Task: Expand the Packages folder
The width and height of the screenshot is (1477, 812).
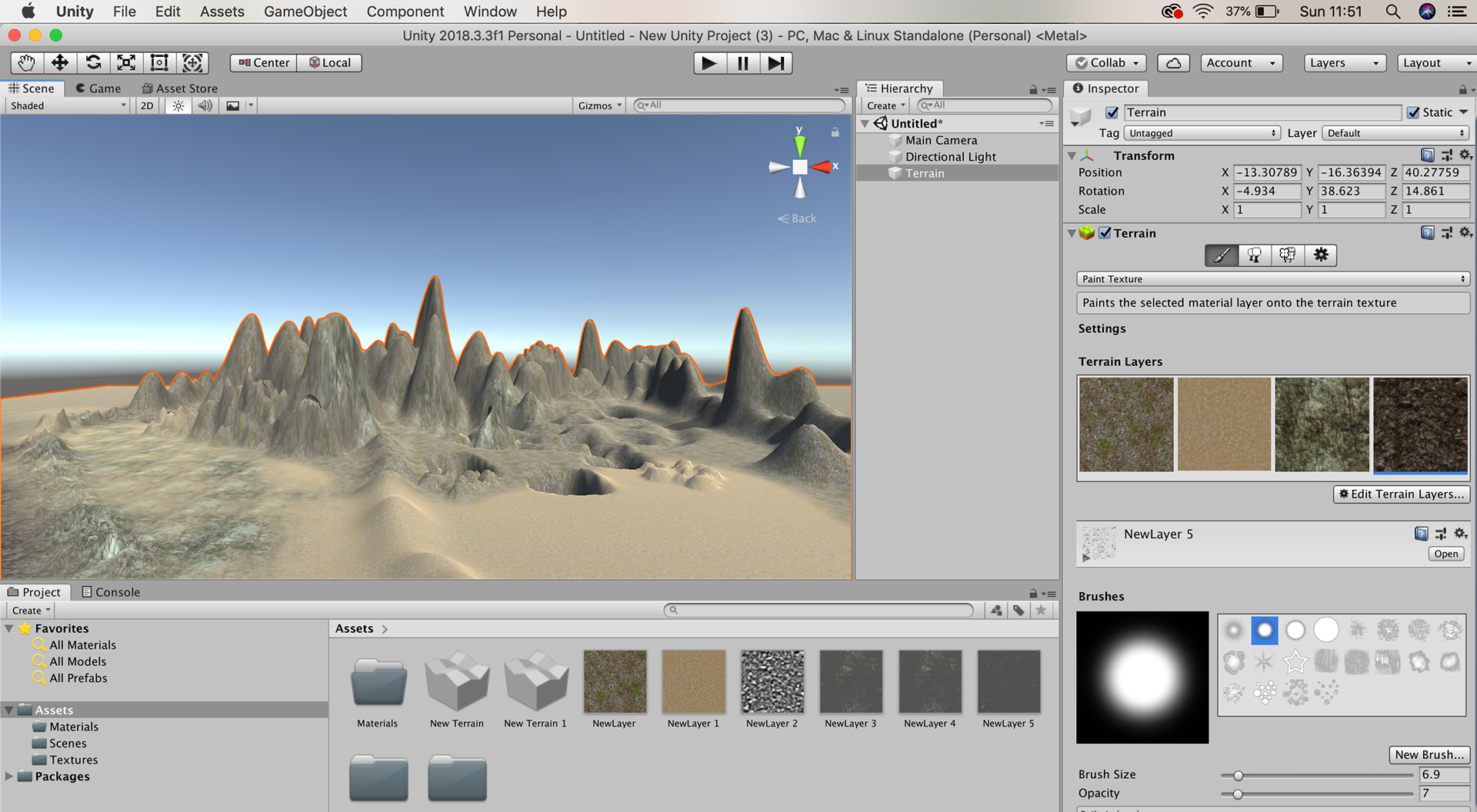Action: click(9, 777)
